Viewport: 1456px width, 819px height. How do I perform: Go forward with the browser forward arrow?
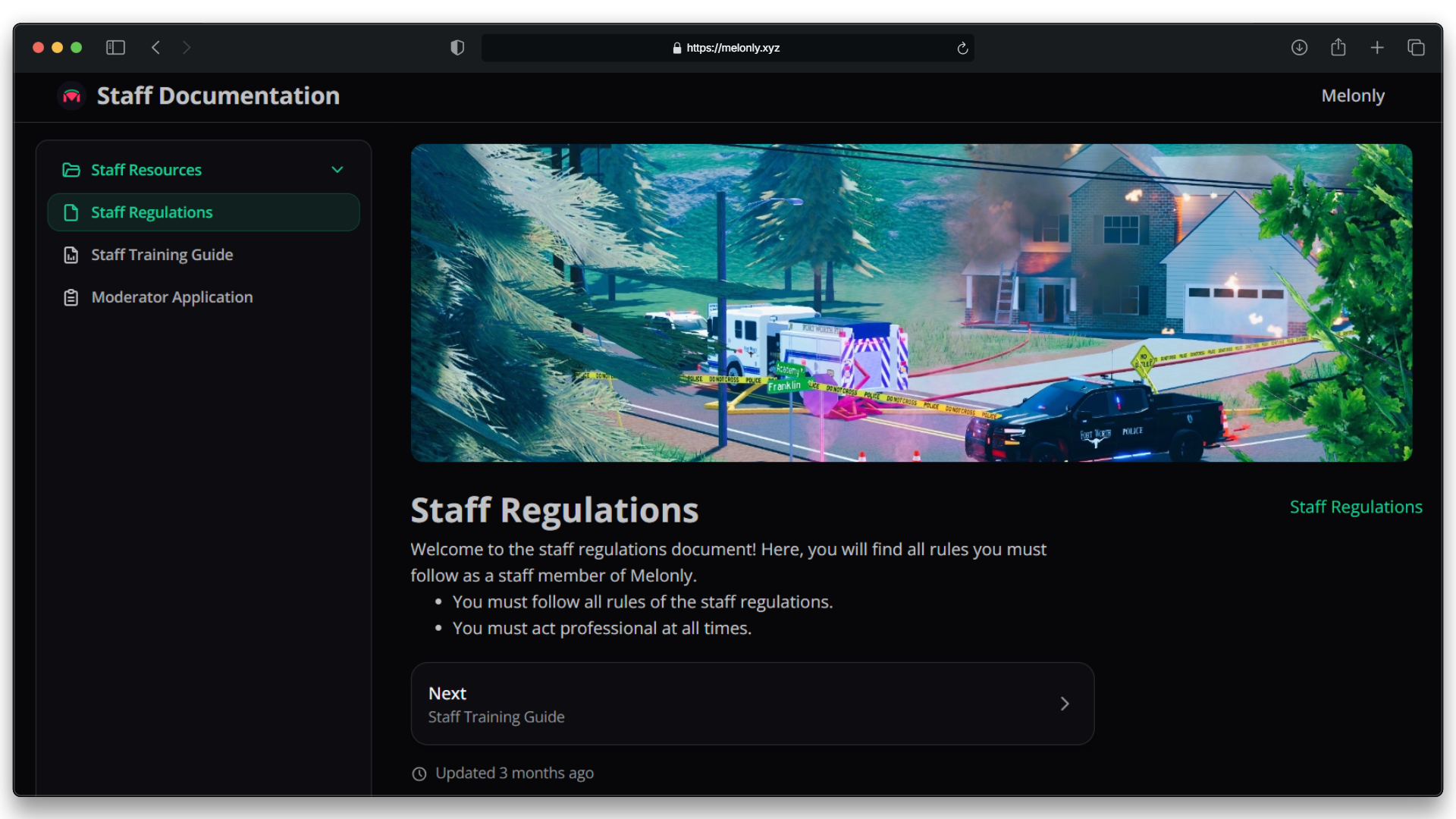187,48
